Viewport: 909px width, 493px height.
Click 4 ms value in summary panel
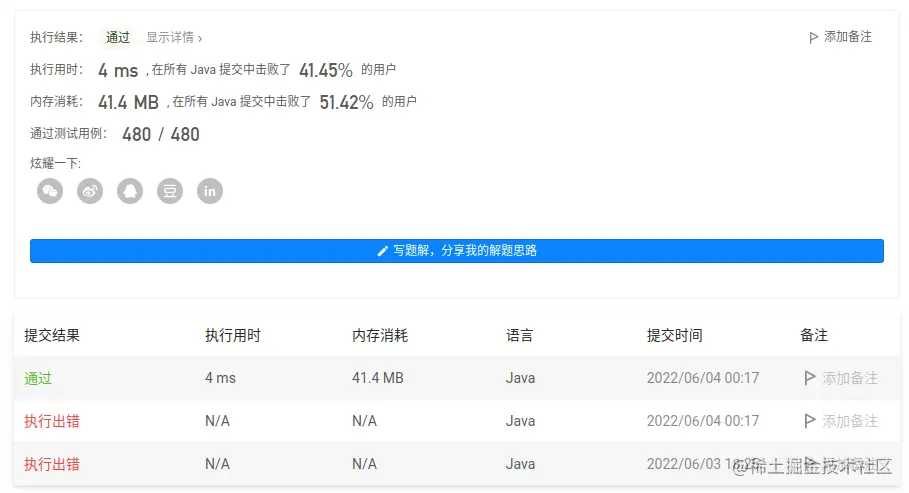[x=118, y=71]
